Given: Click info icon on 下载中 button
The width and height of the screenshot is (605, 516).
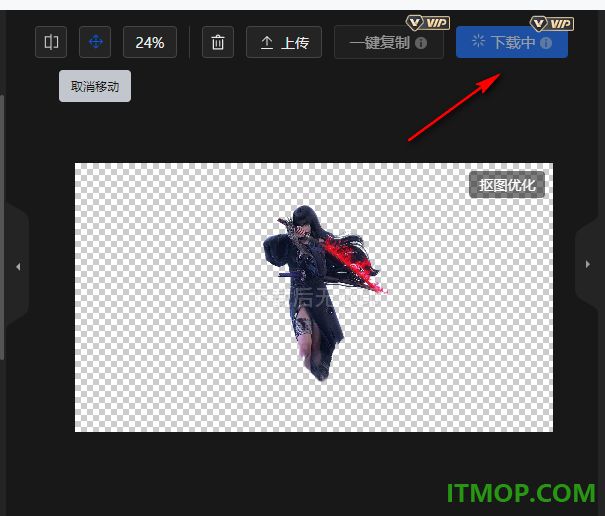Looking at the screenshot, I should [546, 43].
